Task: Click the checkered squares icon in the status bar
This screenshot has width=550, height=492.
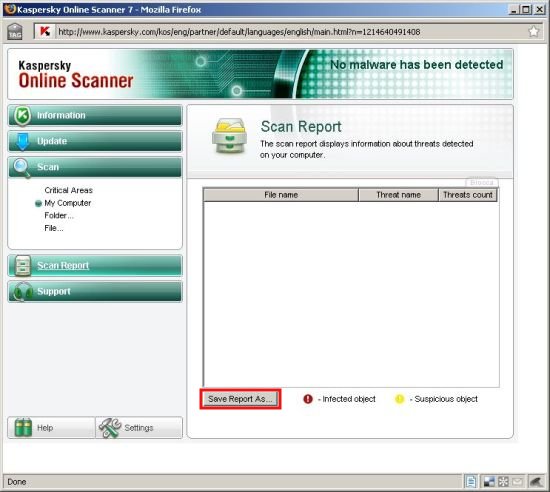Action: pos(489,482)
